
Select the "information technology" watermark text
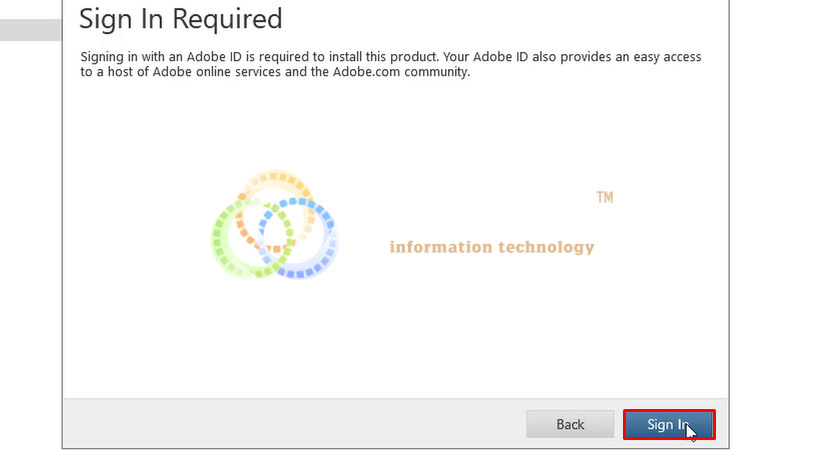click(x=492, y=247)
